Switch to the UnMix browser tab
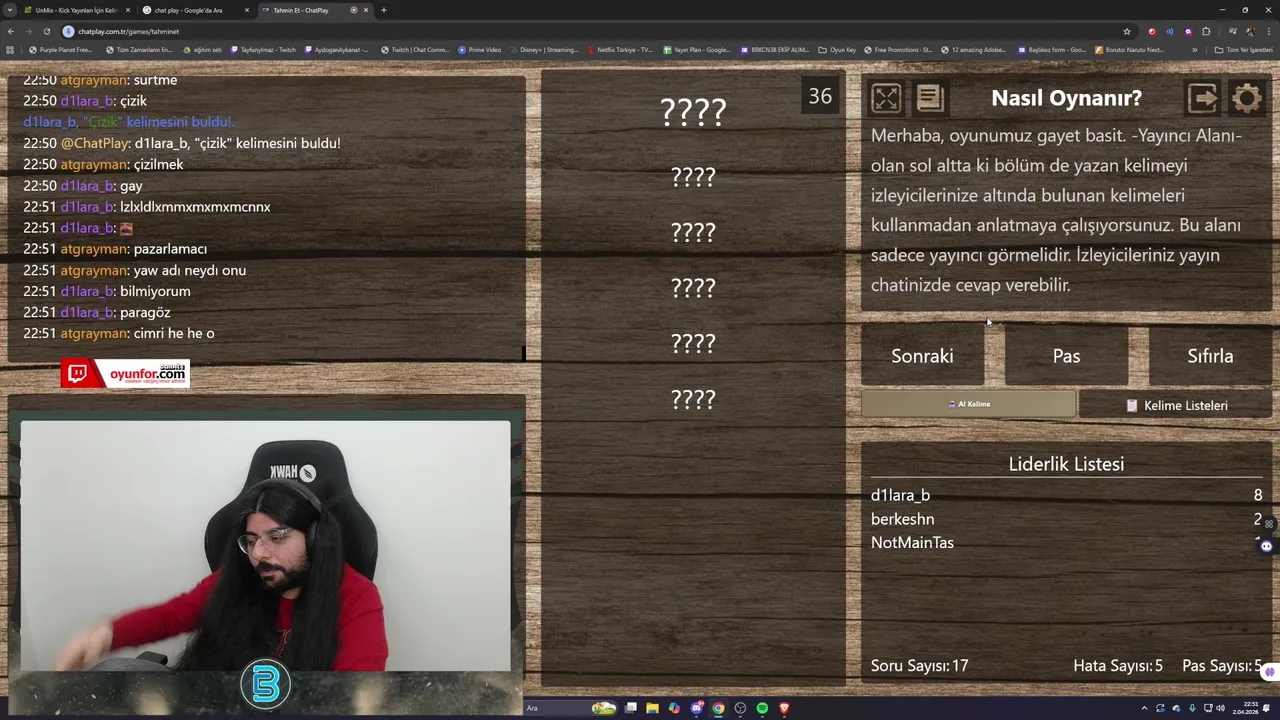This screenshot has height=720, width=1280. [75, 10]
